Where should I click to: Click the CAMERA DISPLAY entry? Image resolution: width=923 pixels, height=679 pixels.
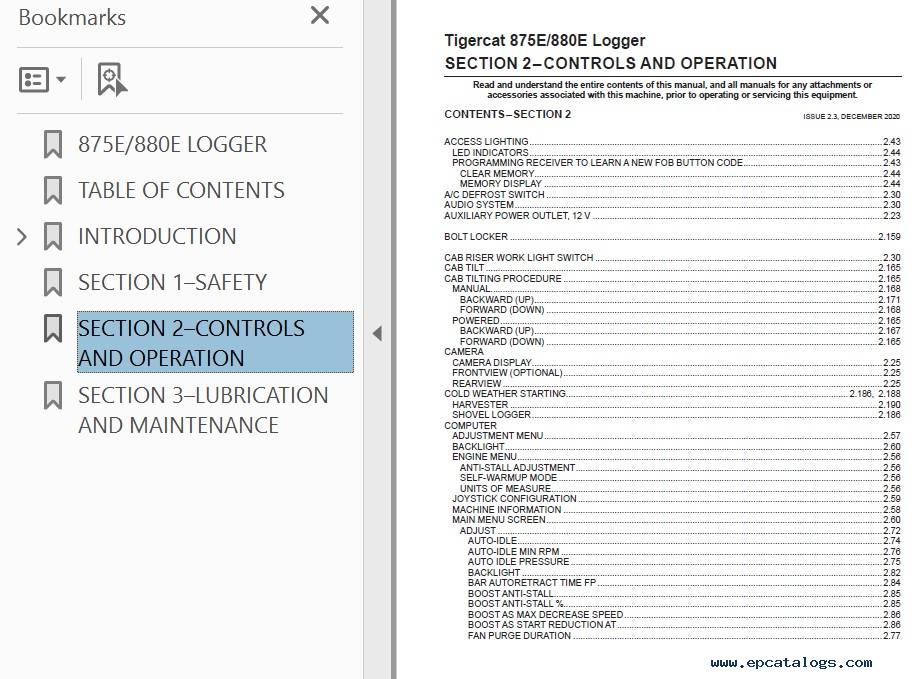tap(676, 363)
